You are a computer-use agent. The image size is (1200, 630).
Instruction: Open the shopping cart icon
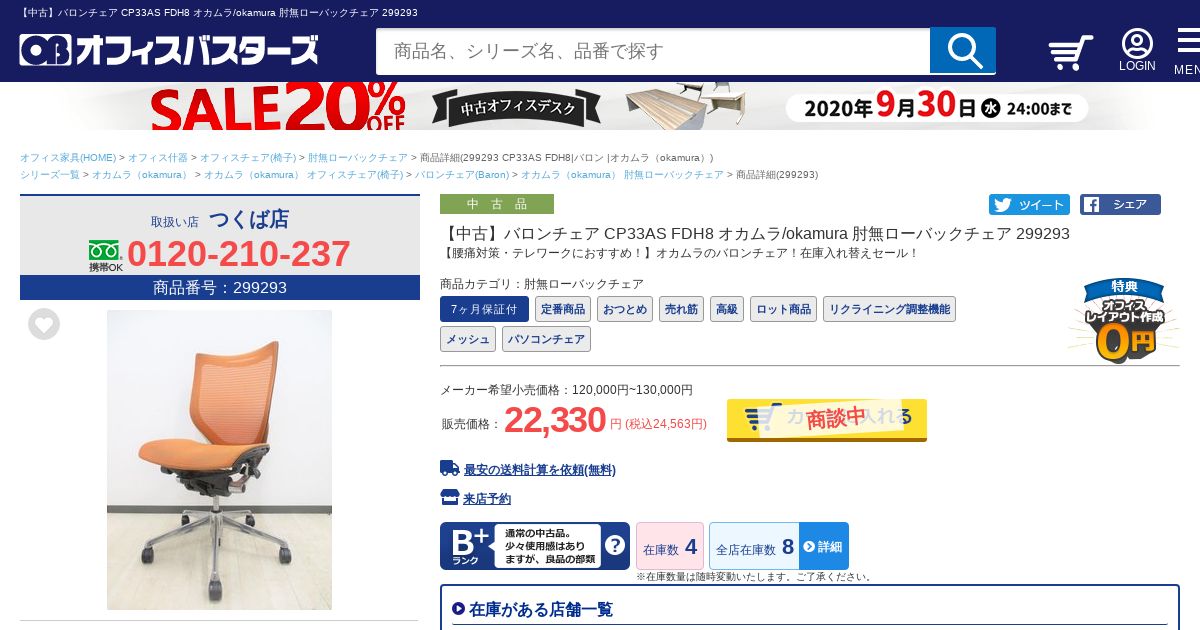(1070, 52)
